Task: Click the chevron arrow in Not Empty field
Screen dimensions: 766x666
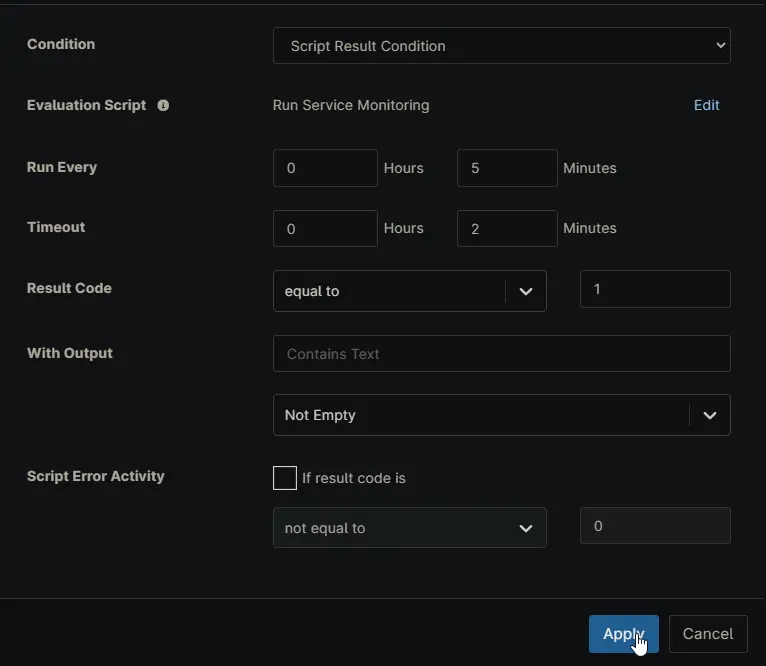Action: click(x=709, y=415)
